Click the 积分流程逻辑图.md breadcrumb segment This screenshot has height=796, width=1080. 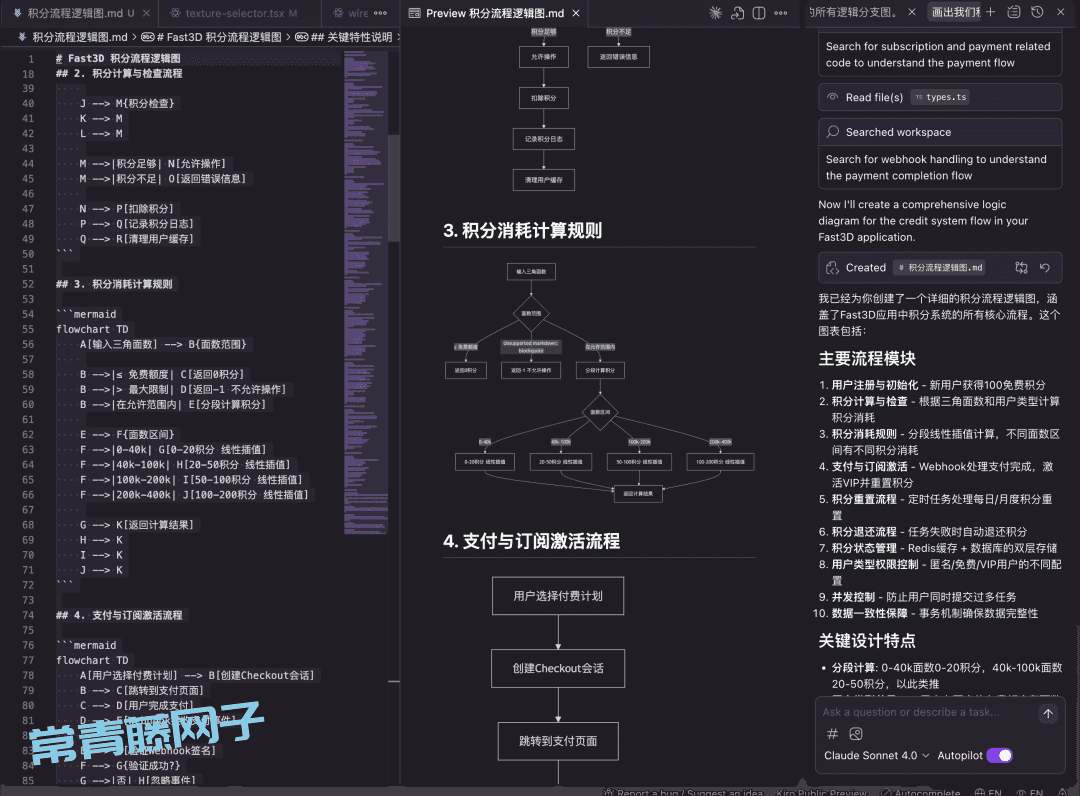pos(80,37)
